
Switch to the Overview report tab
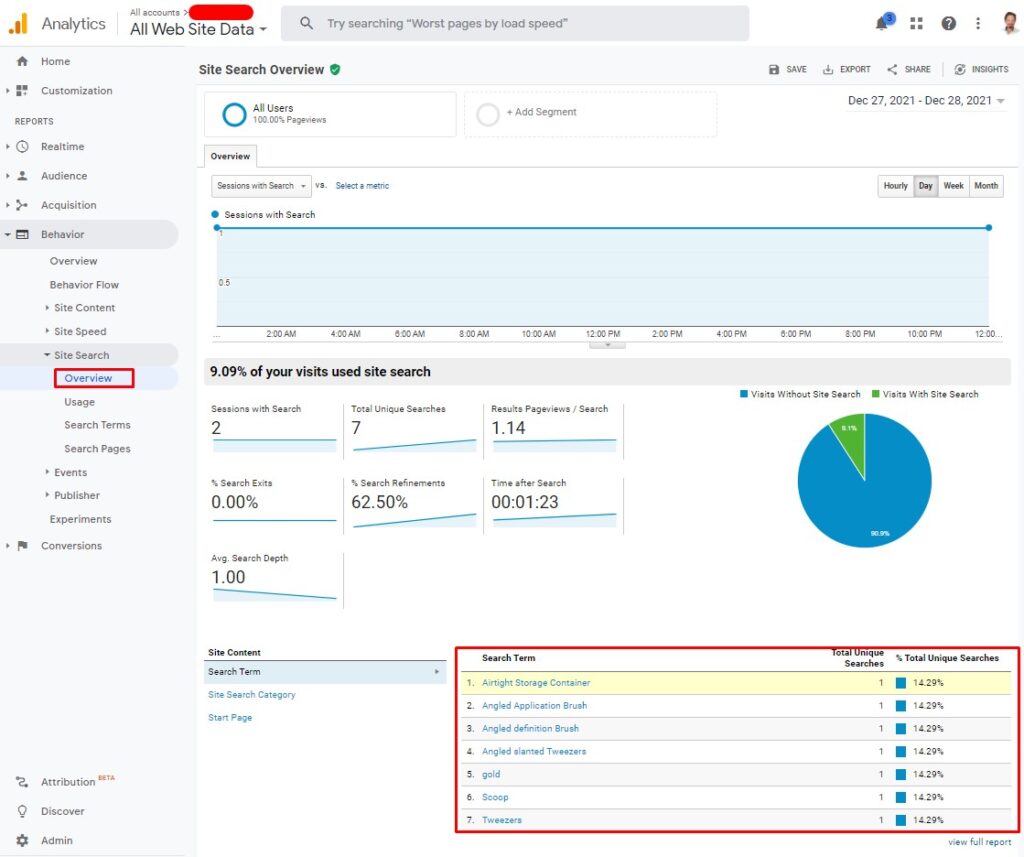tap(230, 156)
